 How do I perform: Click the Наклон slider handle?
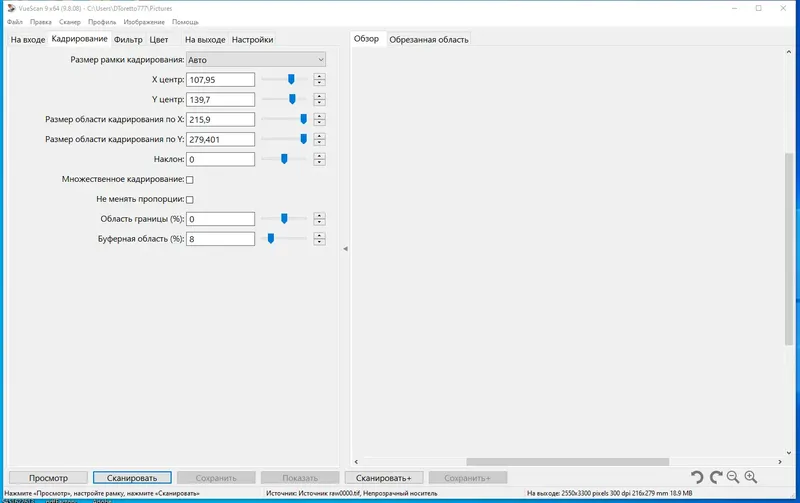(284, 159)
